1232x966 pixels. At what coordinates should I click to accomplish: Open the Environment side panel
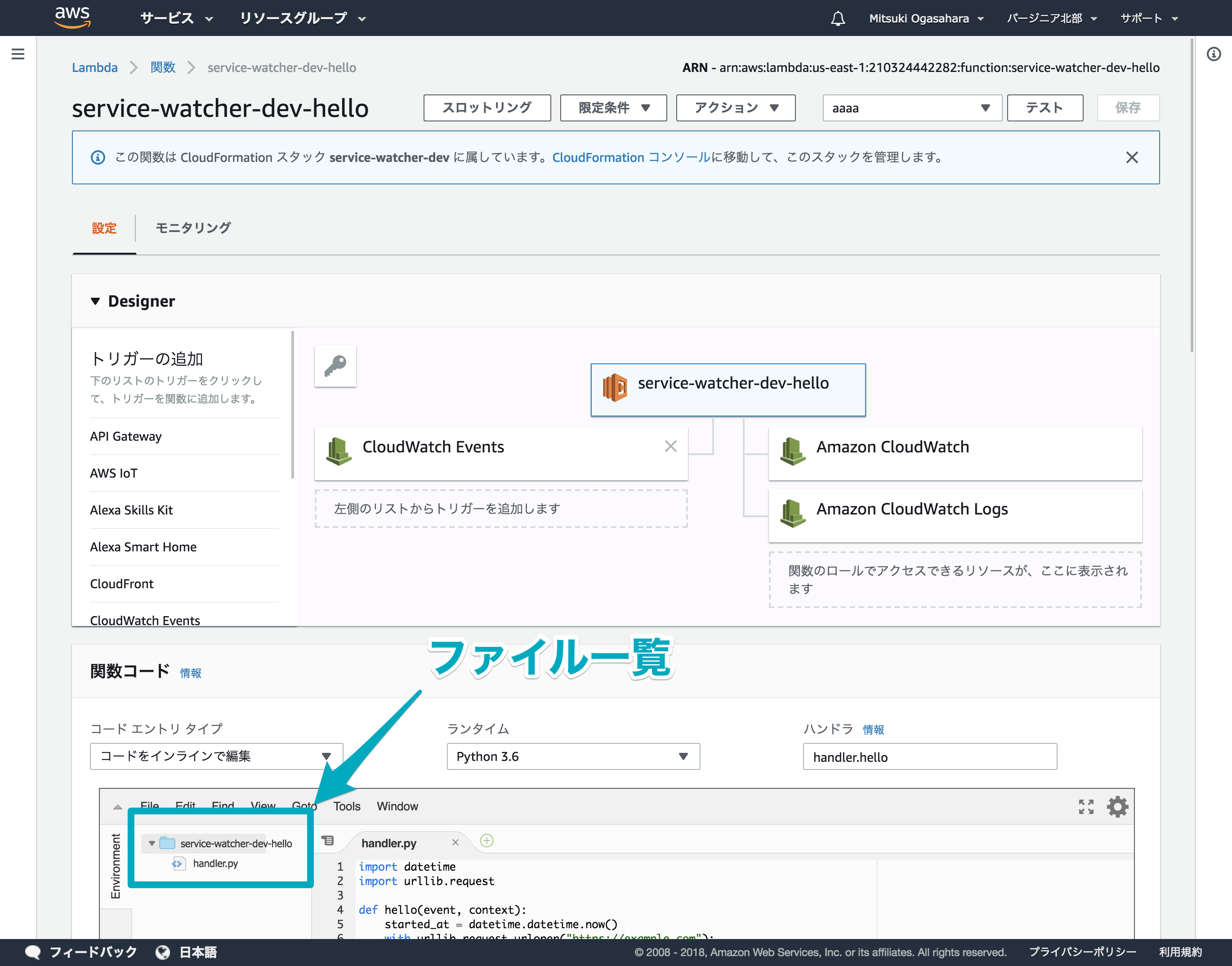point(116,866)
